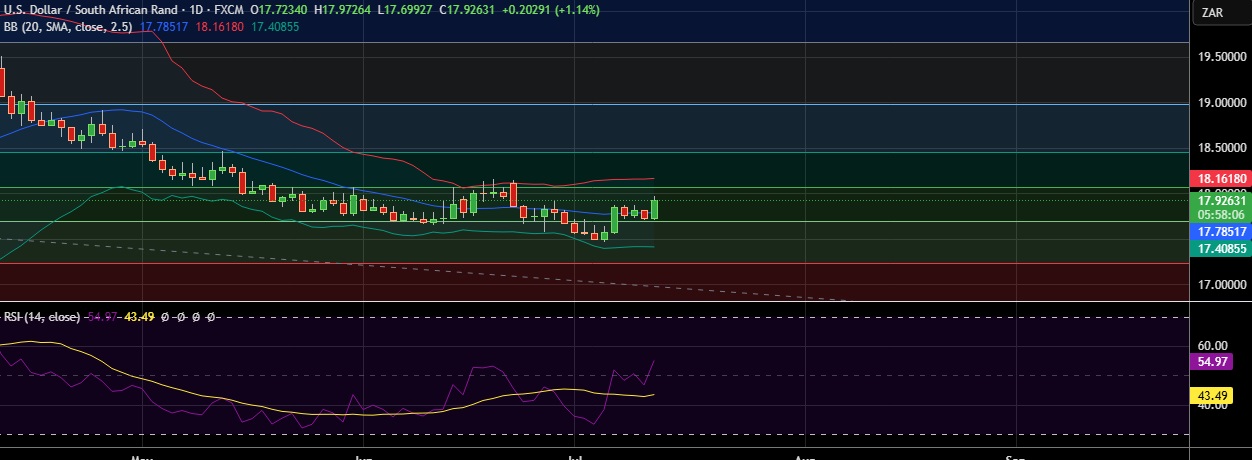The width and height of the screenshot is (1252, 460).
Task: Click the 17.00000 price scale label
Action: click(x=1222, y=285)
